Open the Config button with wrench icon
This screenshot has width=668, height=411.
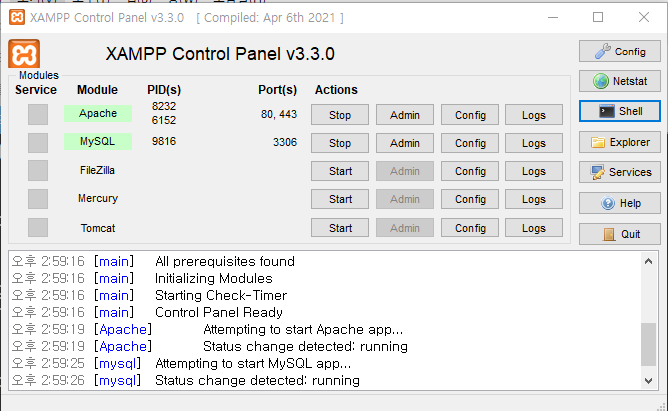(x=619, y=52)
